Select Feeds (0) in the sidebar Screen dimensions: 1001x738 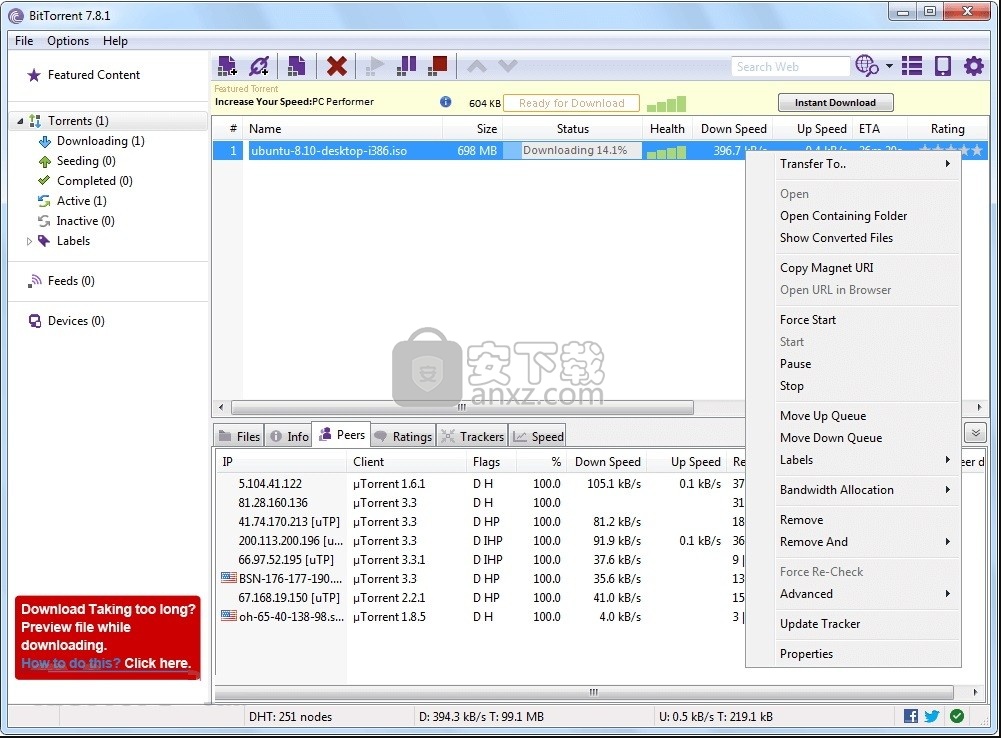pos(71,281)
